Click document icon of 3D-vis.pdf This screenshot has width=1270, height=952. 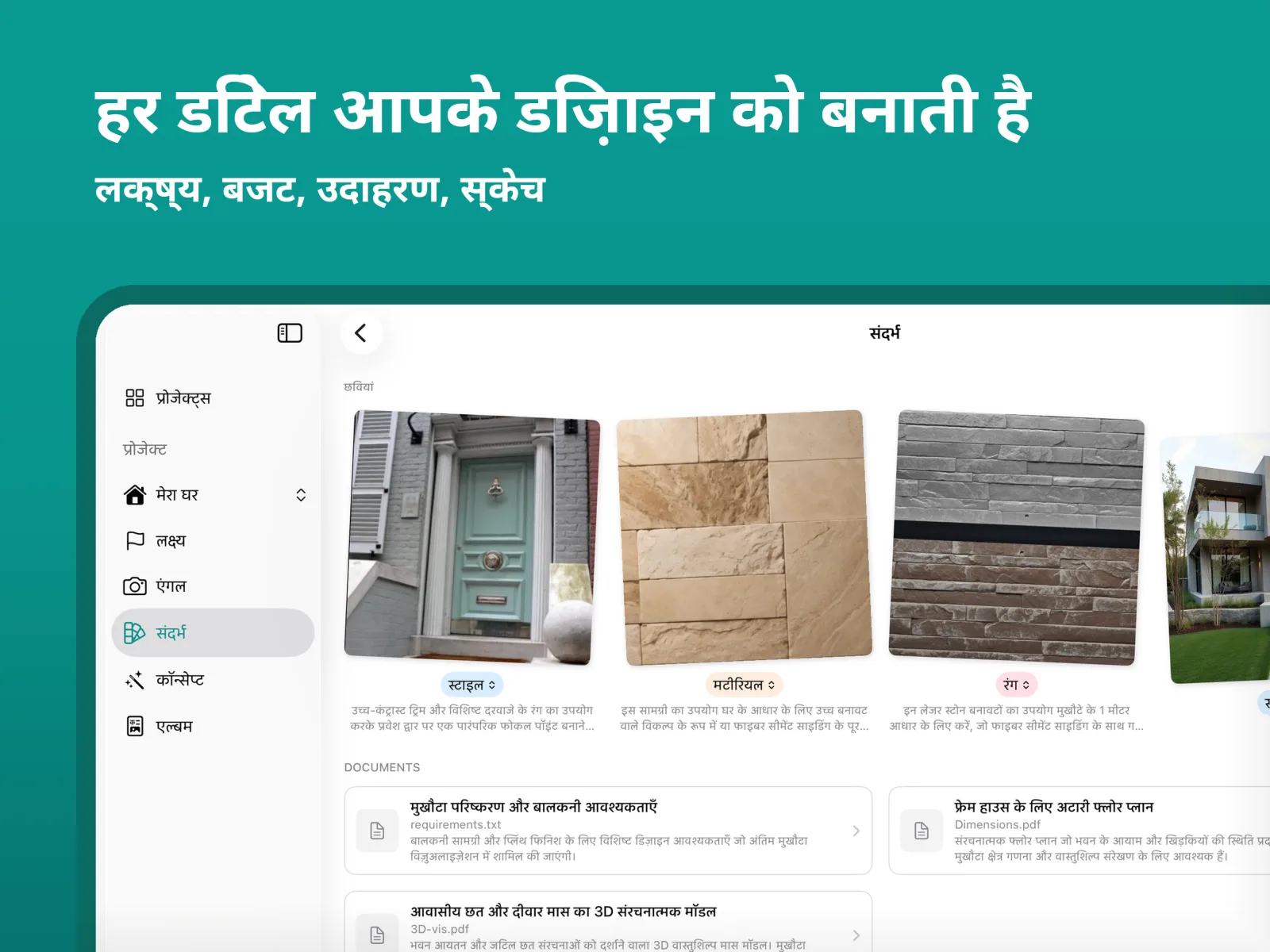378,935
